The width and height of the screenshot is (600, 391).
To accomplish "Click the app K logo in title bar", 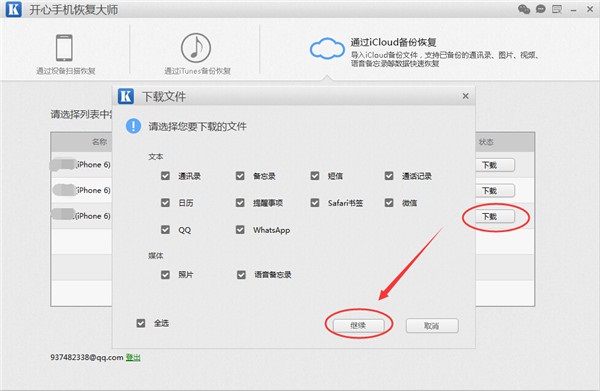I will tap(13, 9).
